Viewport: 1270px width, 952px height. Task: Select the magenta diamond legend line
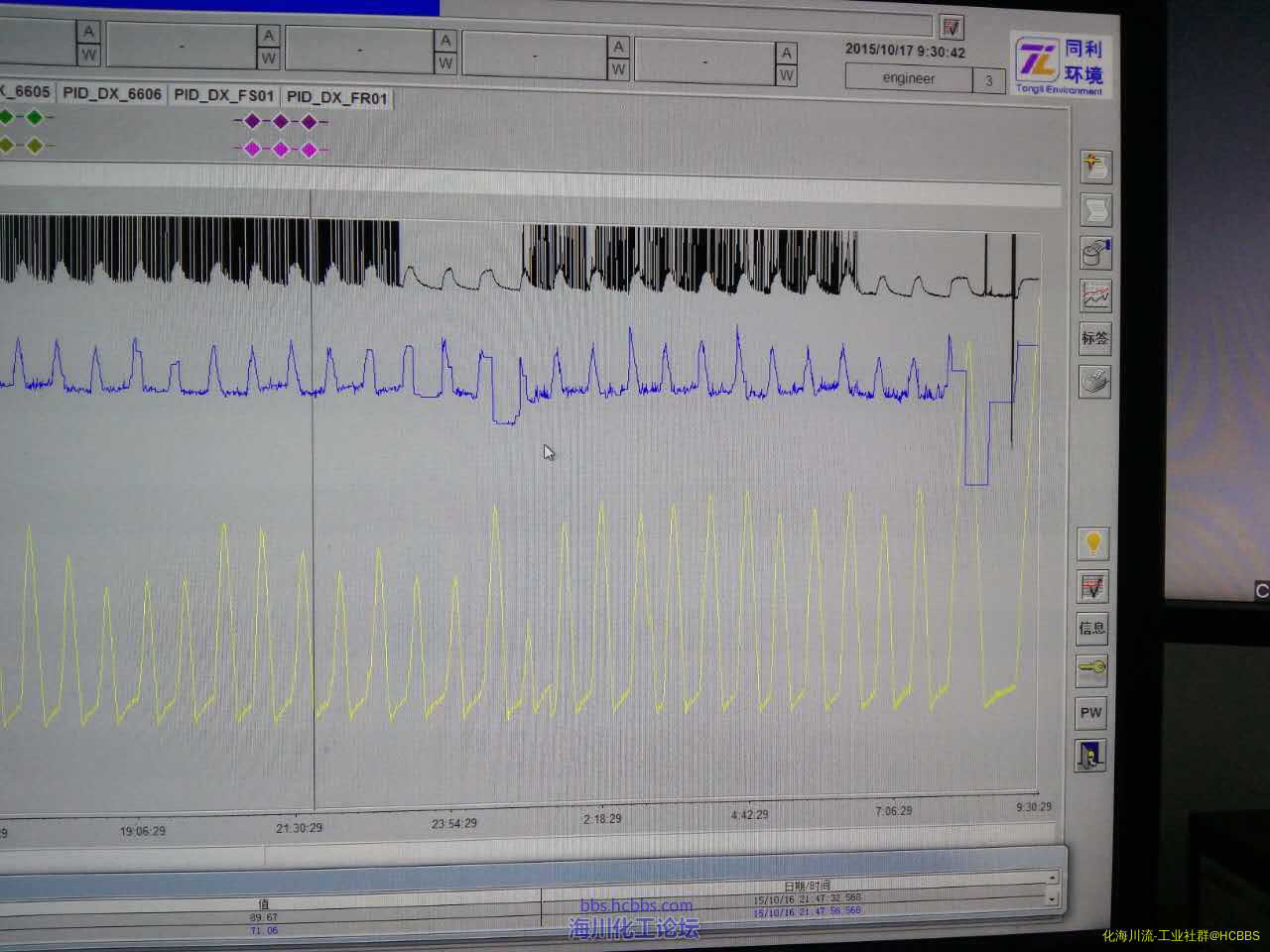pos(281,150)
